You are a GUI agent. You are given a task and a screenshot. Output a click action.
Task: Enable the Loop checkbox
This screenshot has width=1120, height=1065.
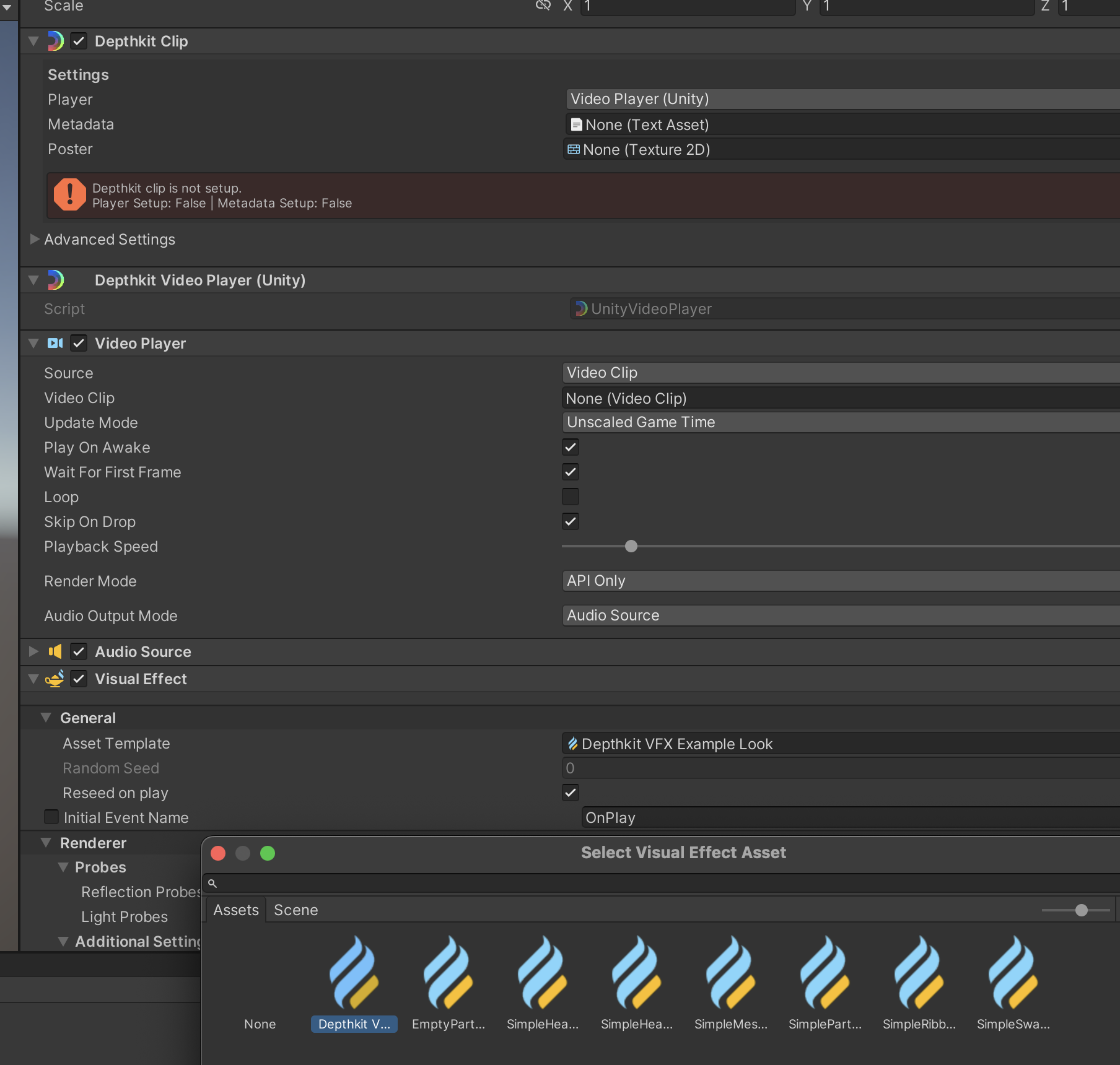point(571,497)
